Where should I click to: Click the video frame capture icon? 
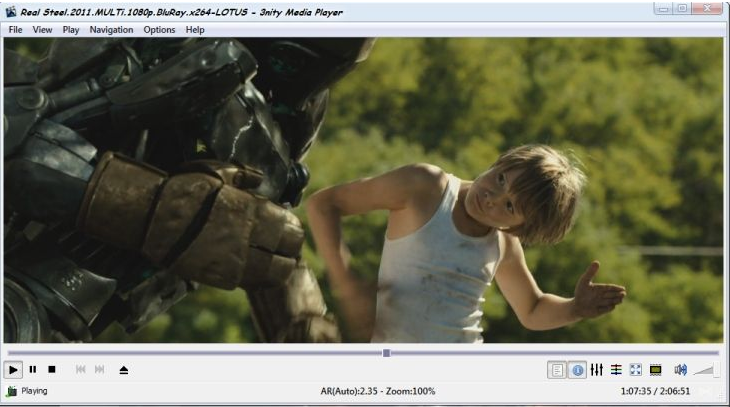656,370
